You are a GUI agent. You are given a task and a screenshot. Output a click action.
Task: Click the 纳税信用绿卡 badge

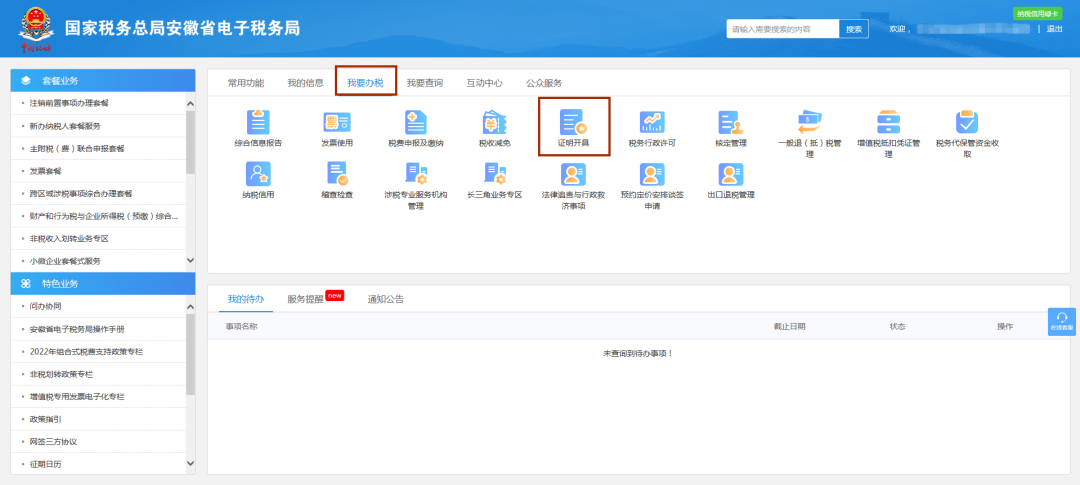click(x=1036, y=14)
